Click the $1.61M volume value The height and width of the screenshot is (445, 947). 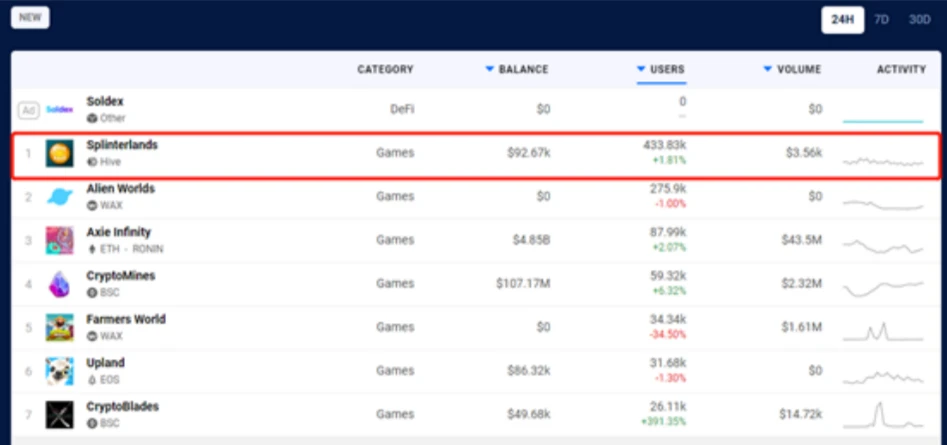pyautogui.click(x=802, y=327)
